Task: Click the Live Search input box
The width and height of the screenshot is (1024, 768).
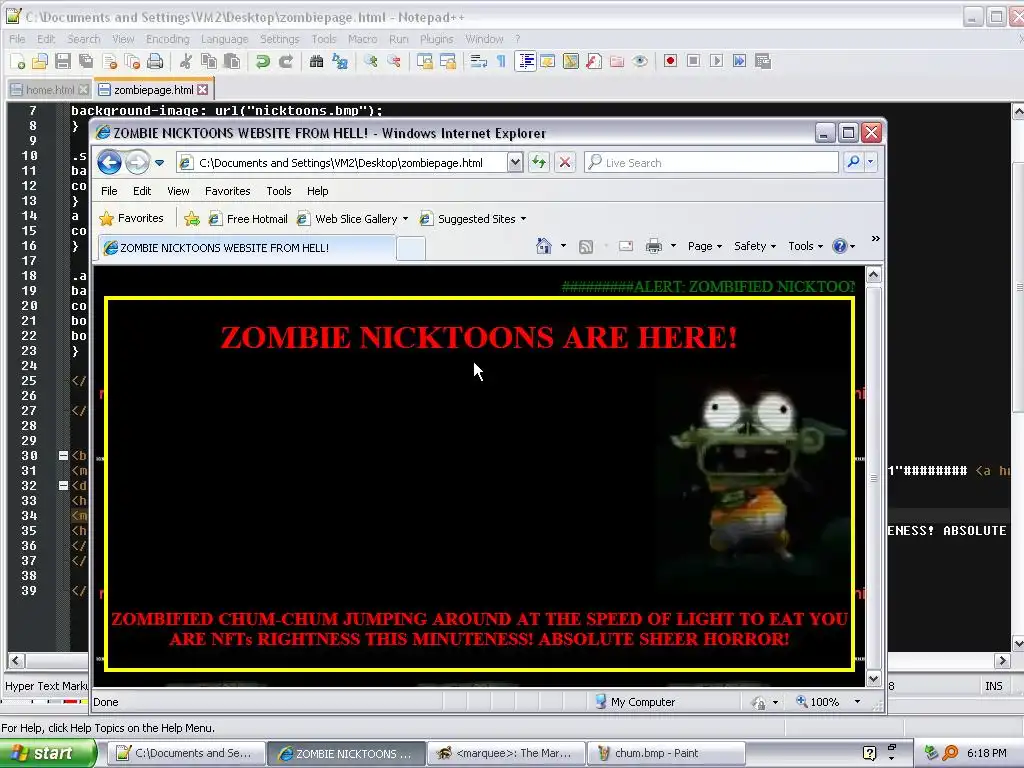Action: tap(711, 162)
